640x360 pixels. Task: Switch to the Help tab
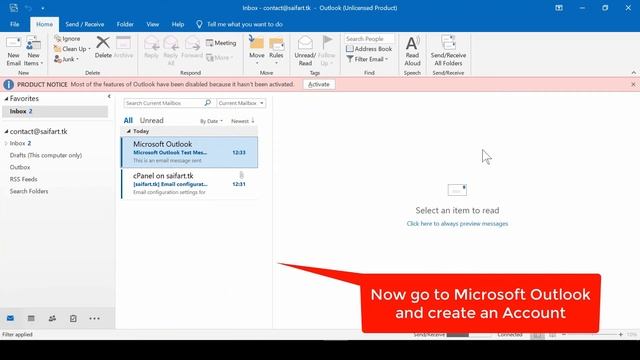pos(178,24)
